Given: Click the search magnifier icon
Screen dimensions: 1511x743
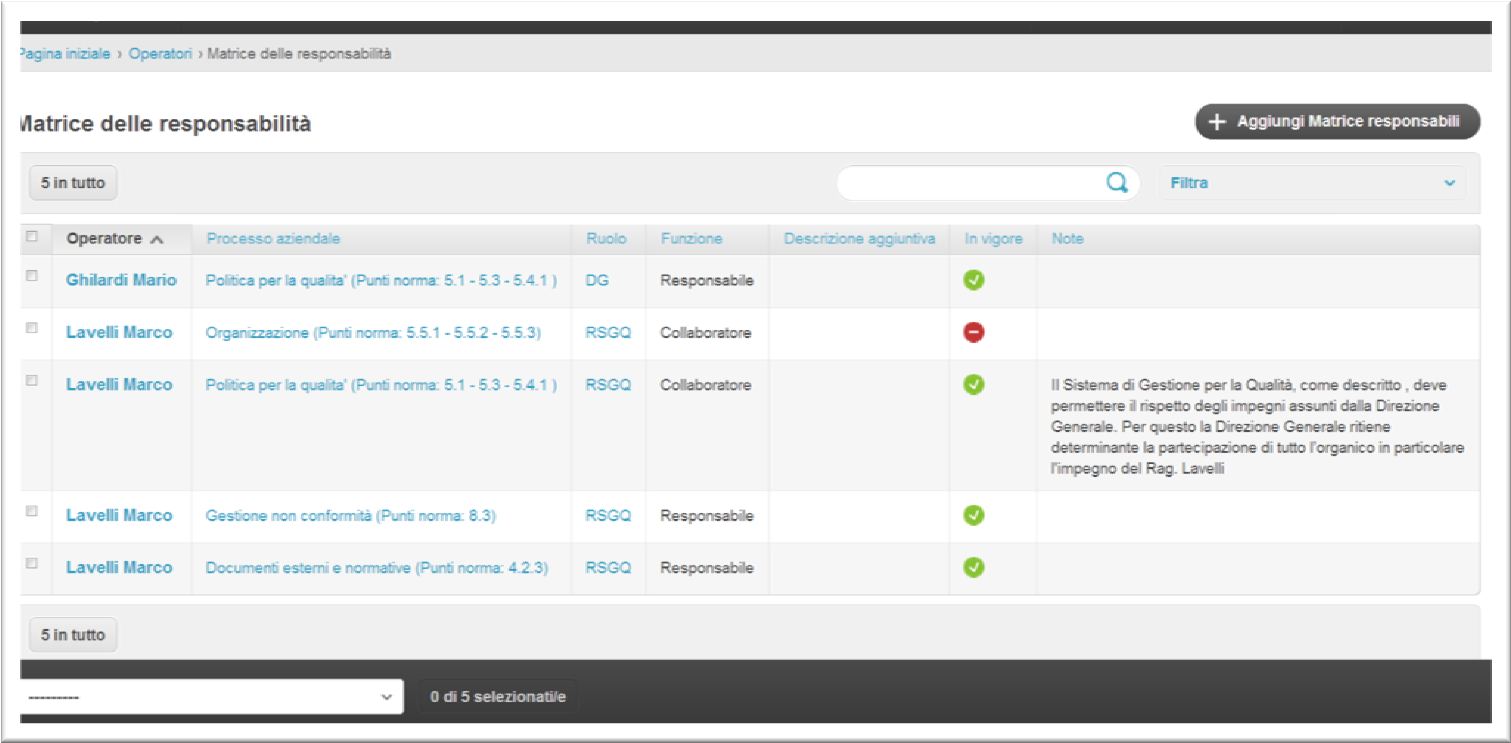Looking at the screenshot, I should pyautogui.click(x=1116, y=182).
